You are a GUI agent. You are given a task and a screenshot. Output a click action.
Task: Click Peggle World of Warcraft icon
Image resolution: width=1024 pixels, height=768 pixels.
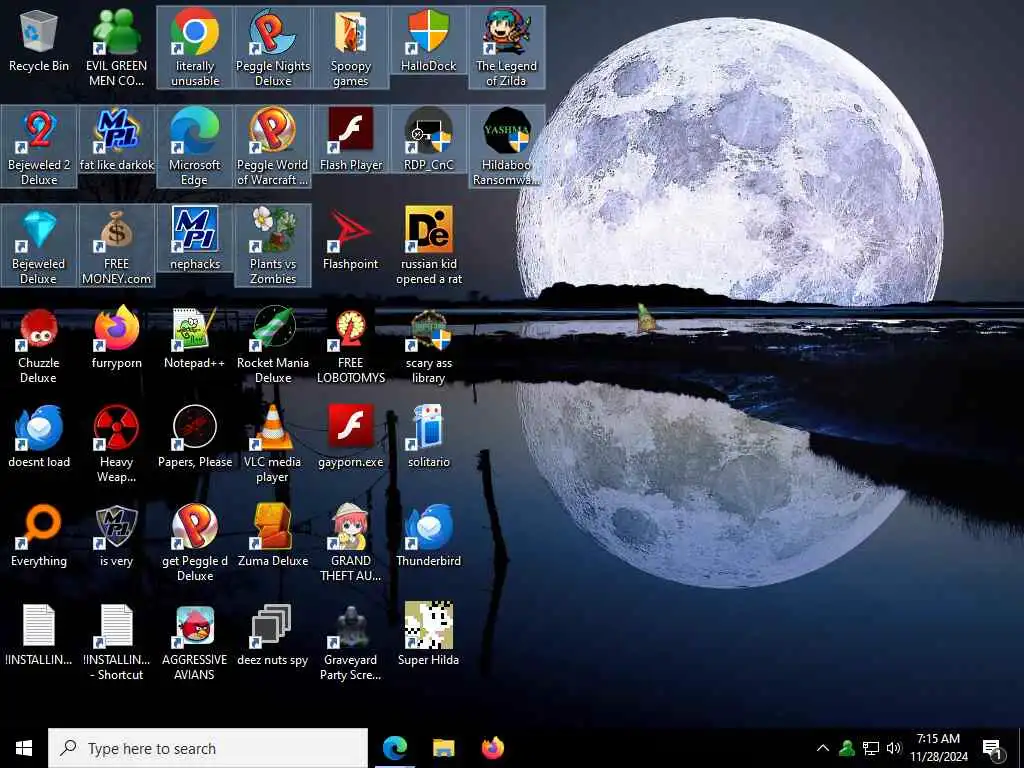(273, 146)
